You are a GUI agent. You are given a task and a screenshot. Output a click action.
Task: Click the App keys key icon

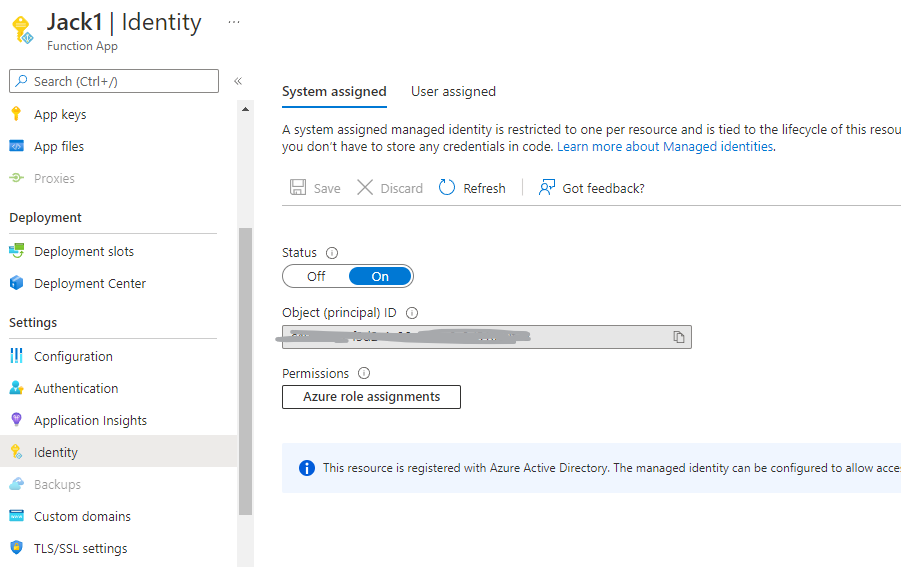click(x=16, y=114)
